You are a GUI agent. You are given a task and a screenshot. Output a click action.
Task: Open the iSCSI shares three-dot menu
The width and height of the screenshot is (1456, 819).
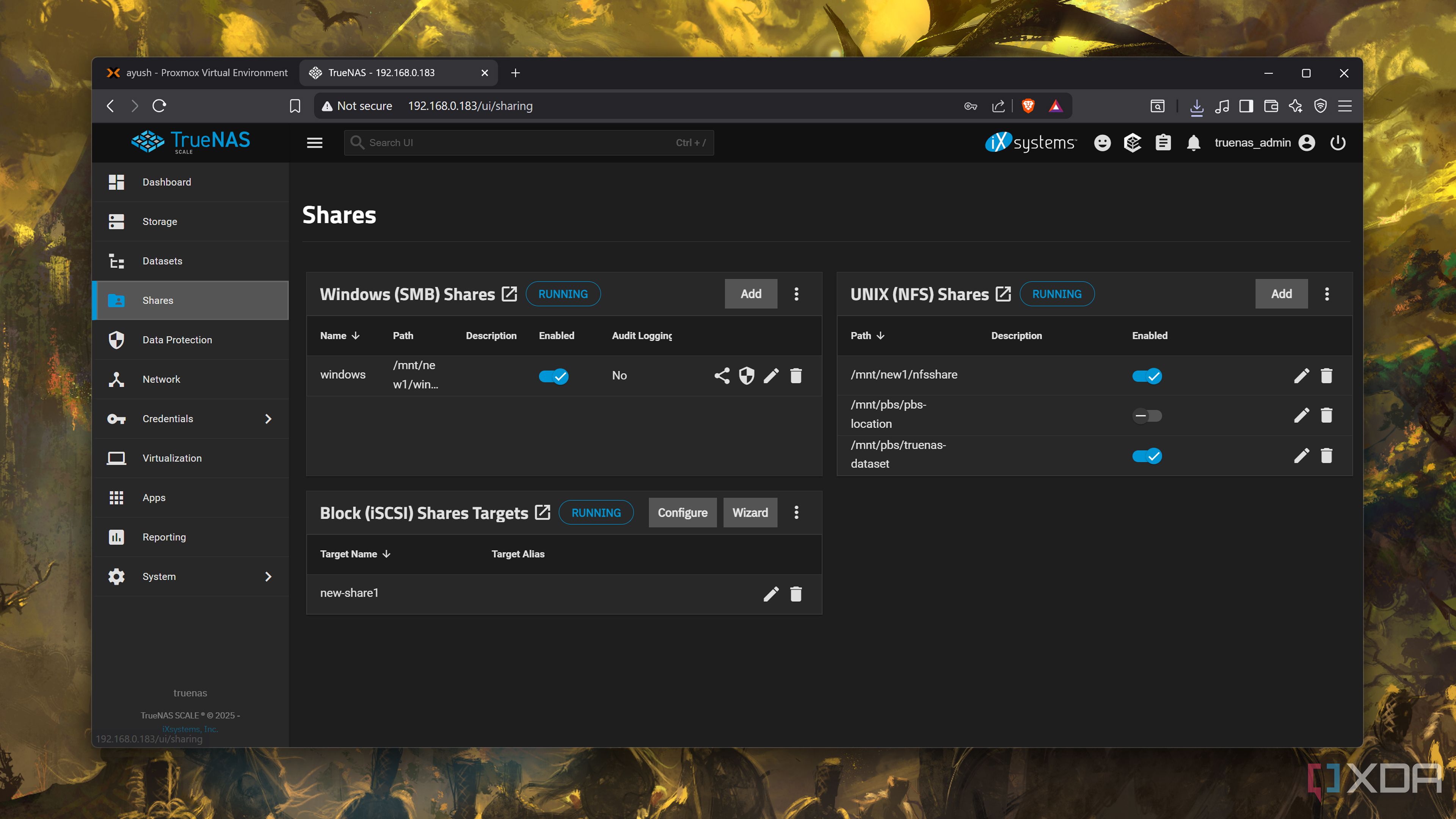(796, 513)
